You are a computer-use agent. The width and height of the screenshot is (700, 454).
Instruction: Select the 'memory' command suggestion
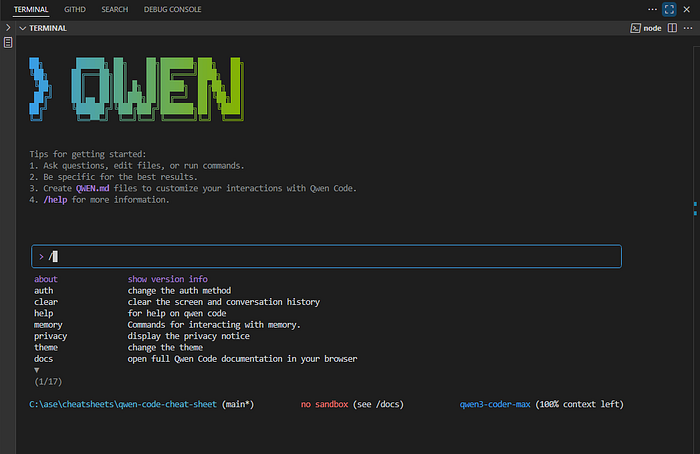[x=48, y=325]
